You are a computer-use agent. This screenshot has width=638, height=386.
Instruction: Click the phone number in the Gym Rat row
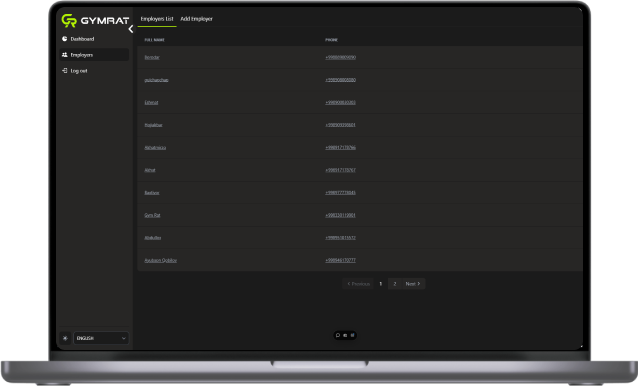(341, 215)
